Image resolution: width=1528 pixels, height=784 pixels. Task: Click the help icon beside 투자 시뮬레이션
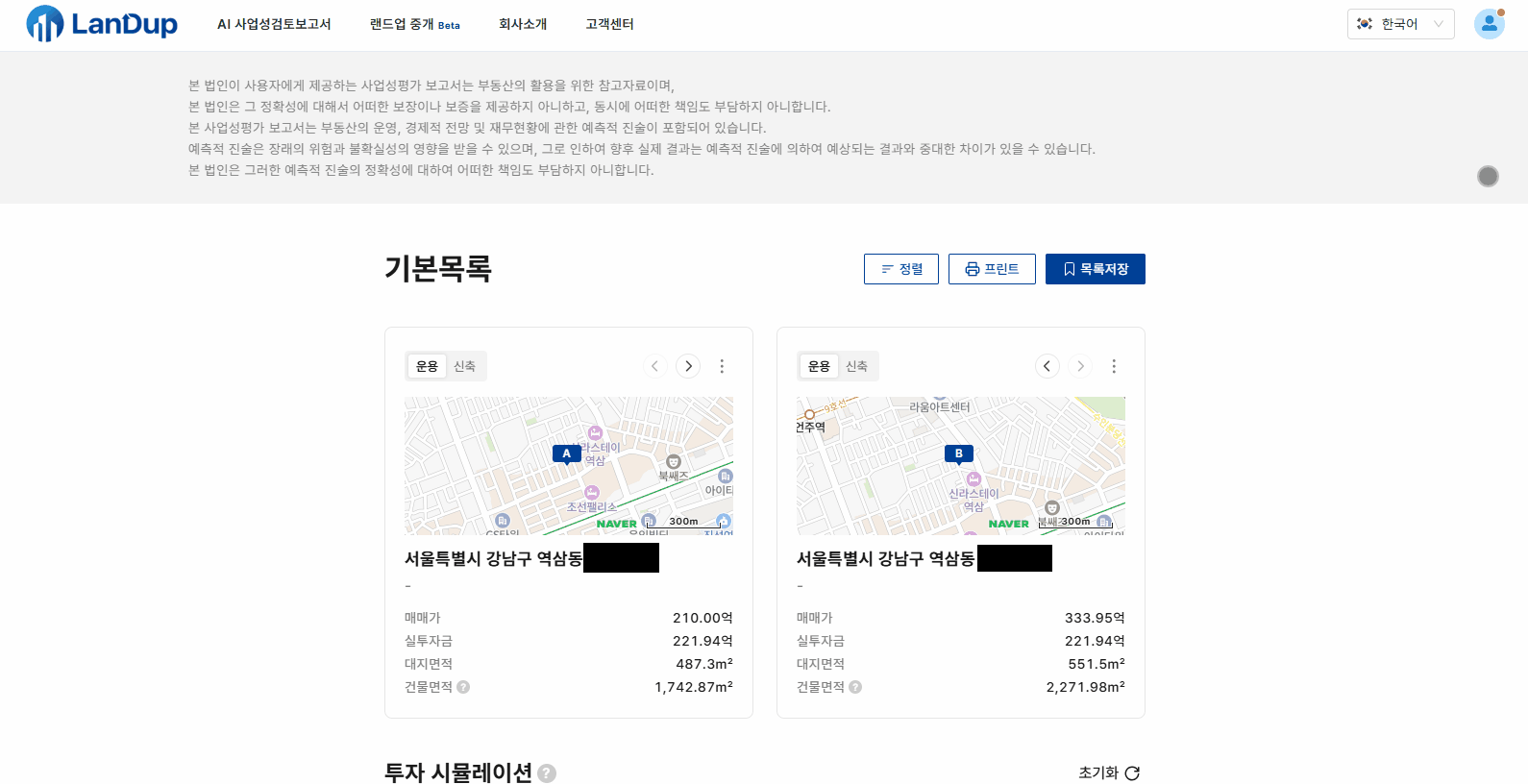tap(547, 773)
